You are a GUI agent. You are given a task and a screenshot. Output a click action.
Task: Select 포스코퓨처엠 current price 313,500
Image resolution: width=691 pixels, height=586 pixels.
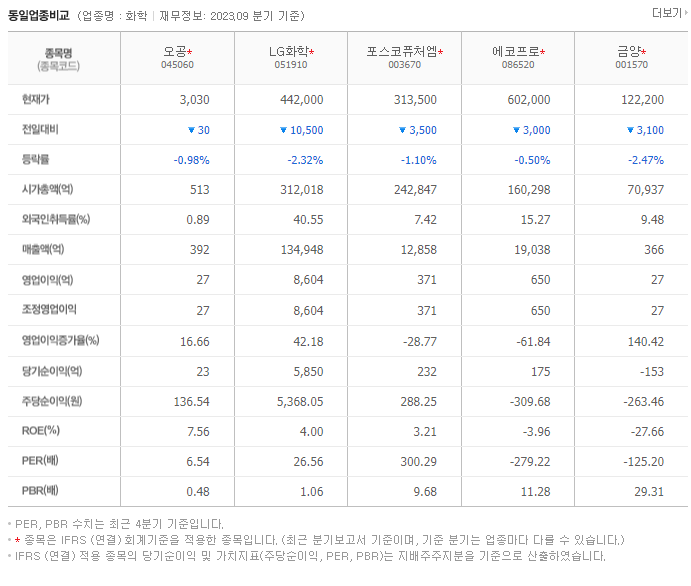pyautogui.click(x=416, y=100)
